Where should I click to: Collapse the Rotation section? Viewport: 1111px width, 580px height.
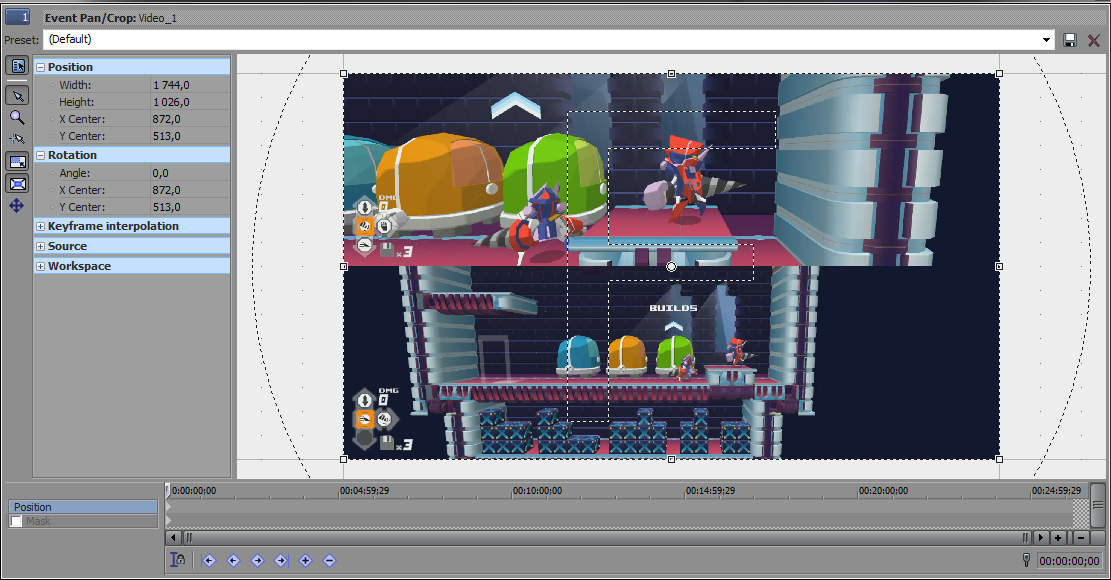click(40, 155)
